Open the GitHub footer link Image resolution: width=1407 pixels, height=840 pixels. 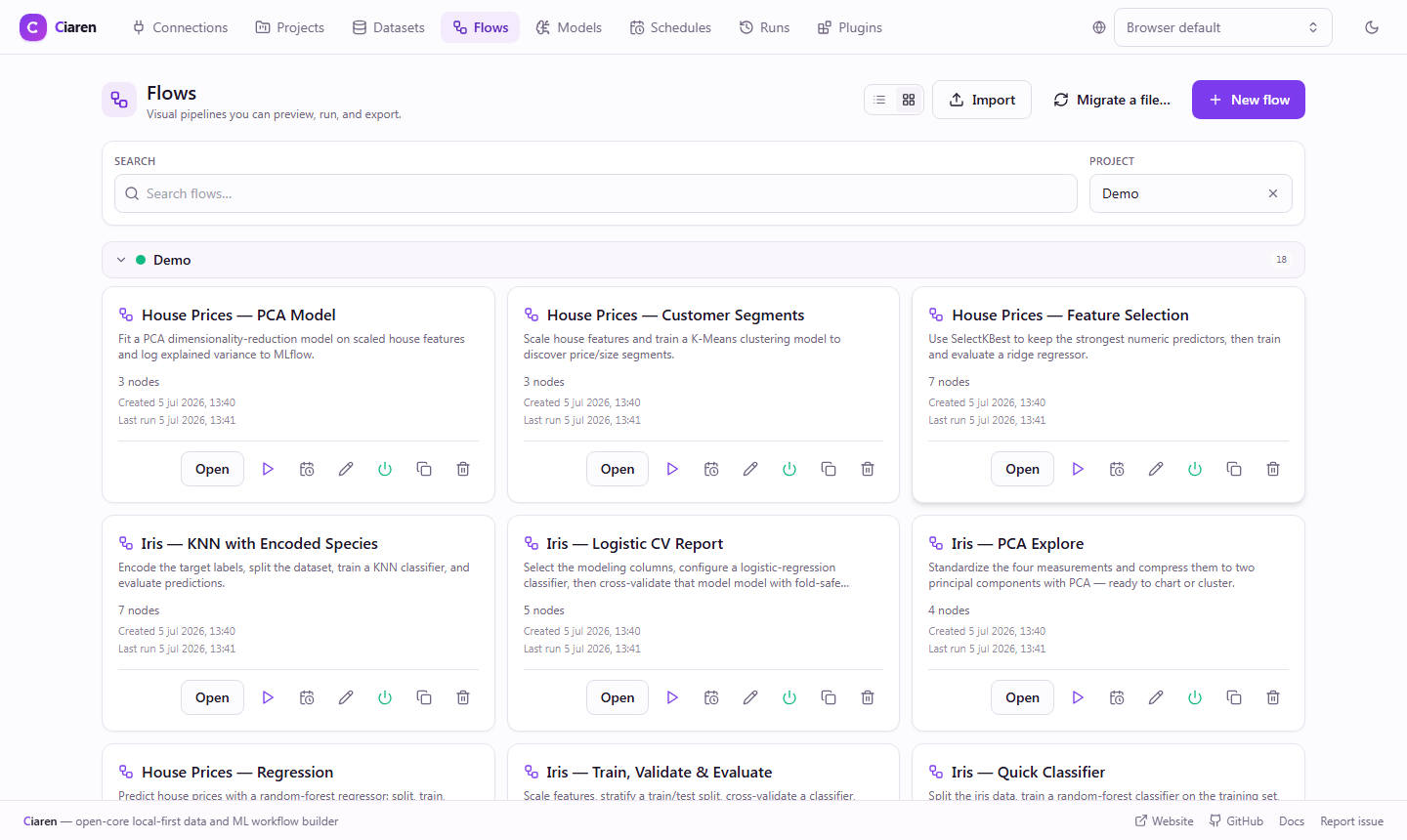point(1236,821)
